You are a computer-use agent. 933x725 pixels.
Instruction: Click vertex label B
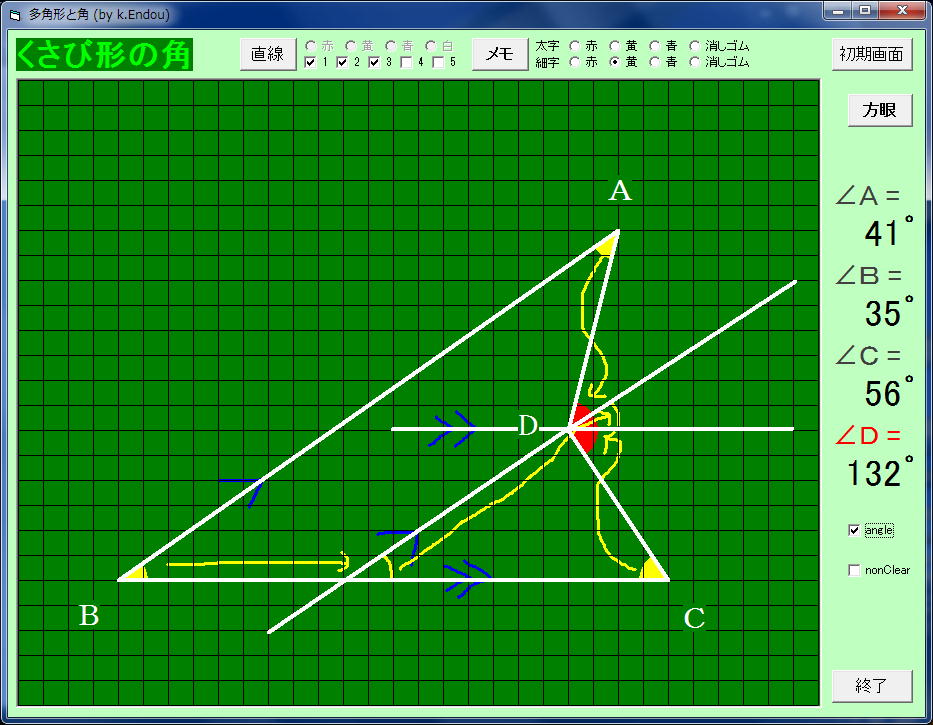point(89,615)
